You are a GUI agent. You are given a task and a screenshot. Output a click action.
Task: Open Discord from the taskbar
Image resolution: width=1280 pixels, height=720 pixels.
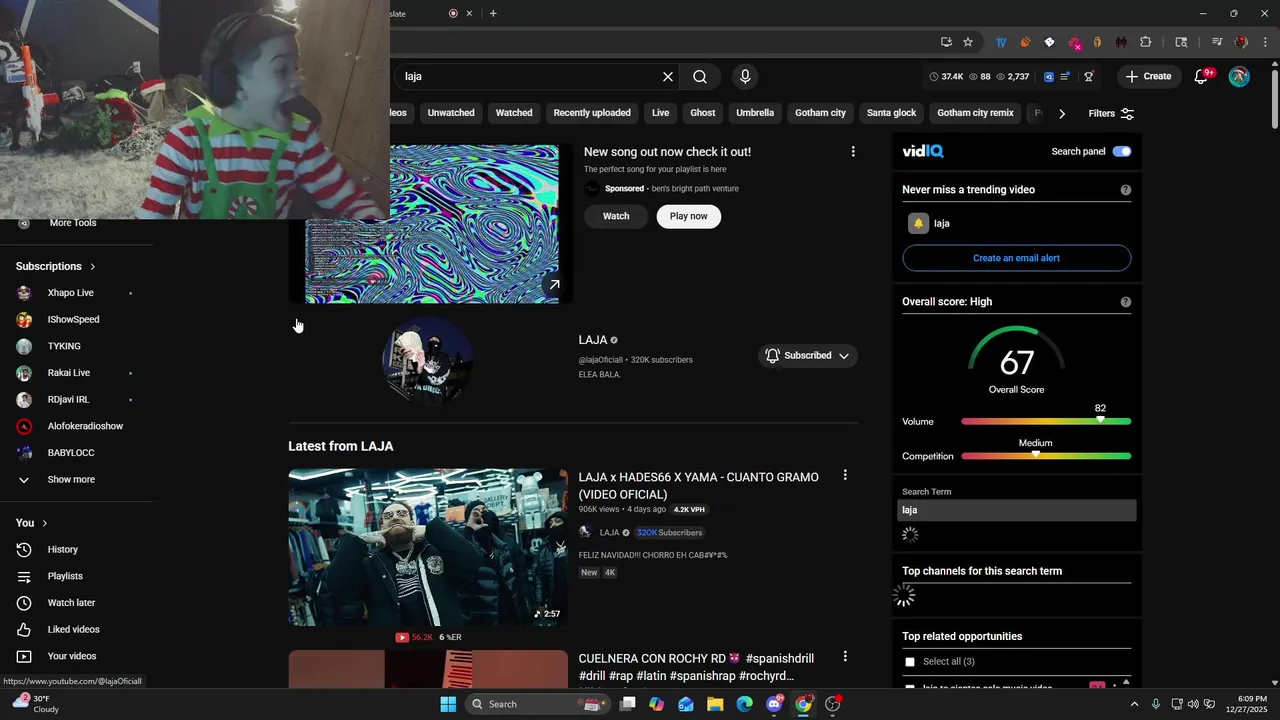(774, 704)
